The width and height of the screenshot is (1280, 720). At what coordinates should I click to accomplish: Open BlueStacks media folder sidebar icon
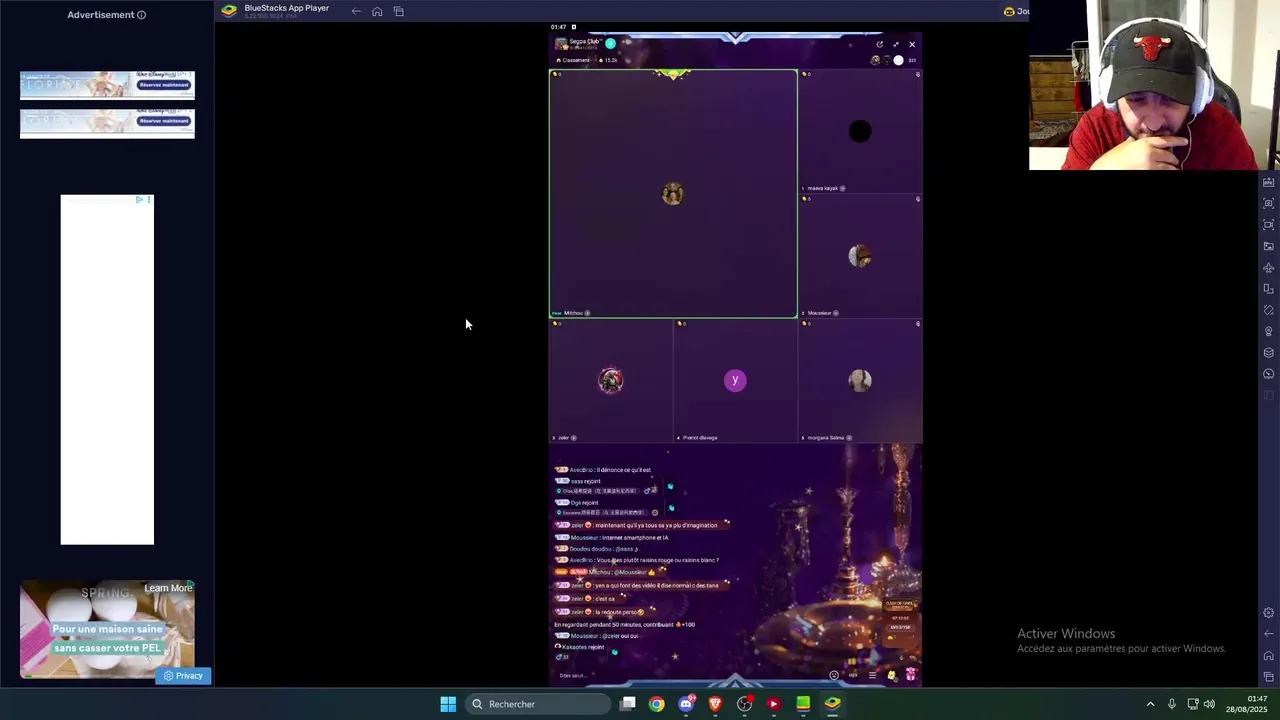pyautogui.click(x=1269, y=246)
